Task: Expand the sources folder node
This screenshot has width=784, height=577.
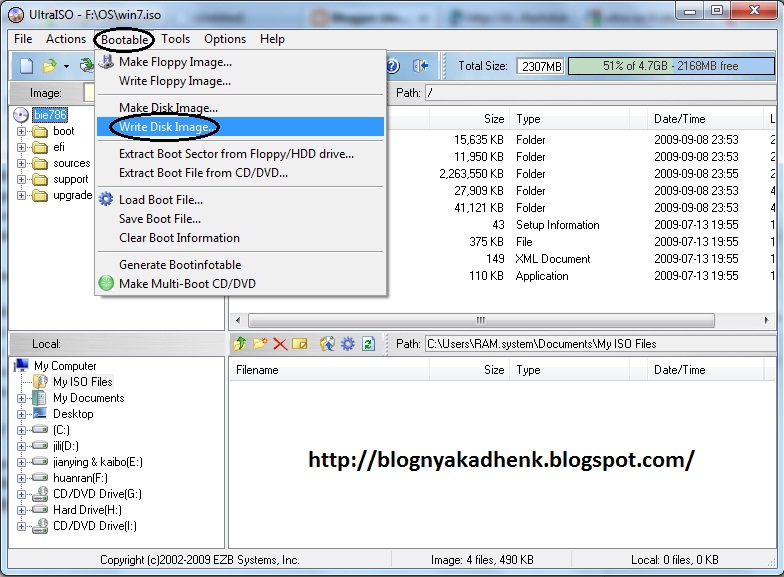Action: click(x=22, y=164)
